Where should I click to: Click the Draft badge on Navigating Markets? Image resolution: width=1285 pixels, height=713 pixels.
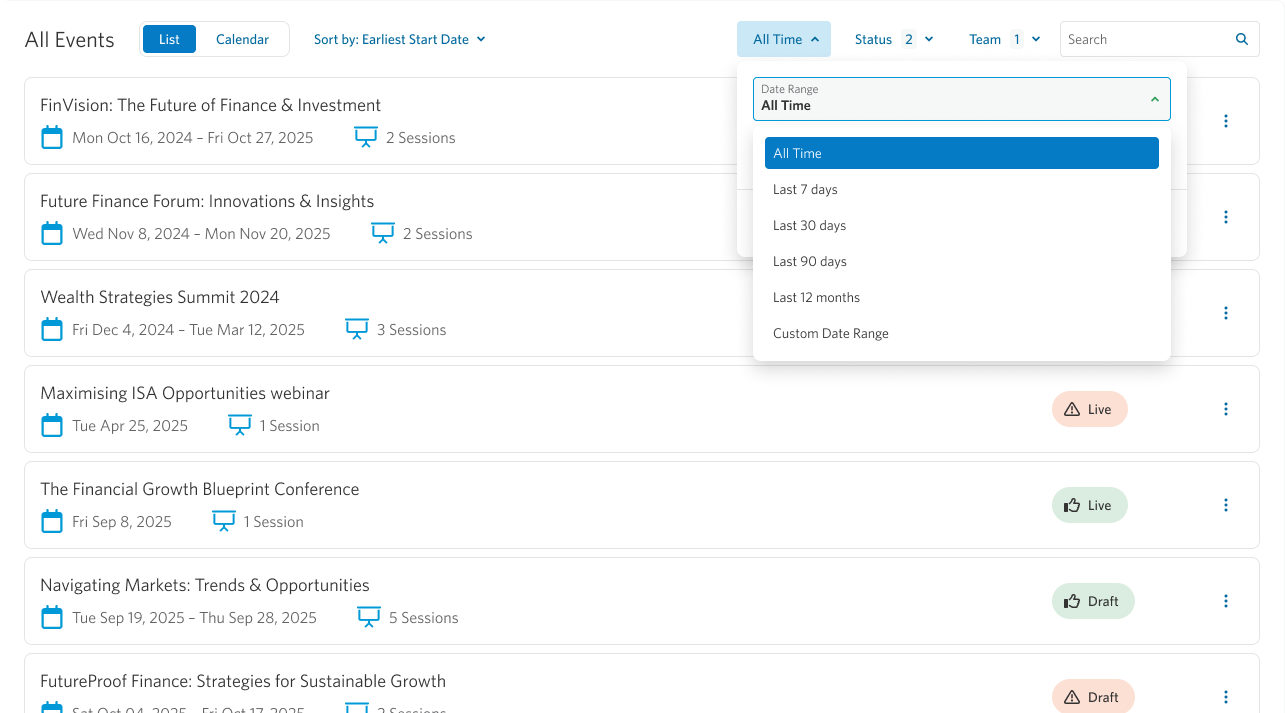point(1092,601)
